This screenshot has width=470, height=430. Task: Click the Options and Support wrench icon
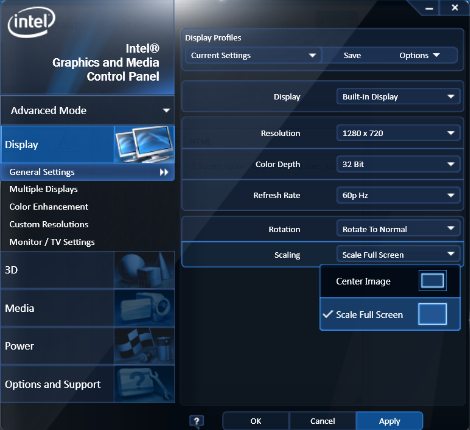[x=144, y=384]
